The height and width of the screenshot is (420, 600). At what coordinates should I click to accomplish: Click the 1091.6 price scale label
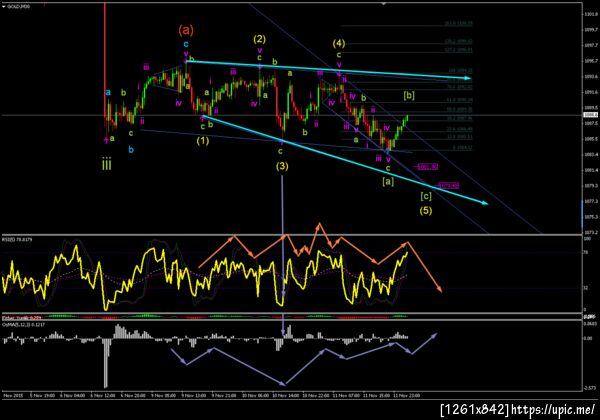pos(590,92)
